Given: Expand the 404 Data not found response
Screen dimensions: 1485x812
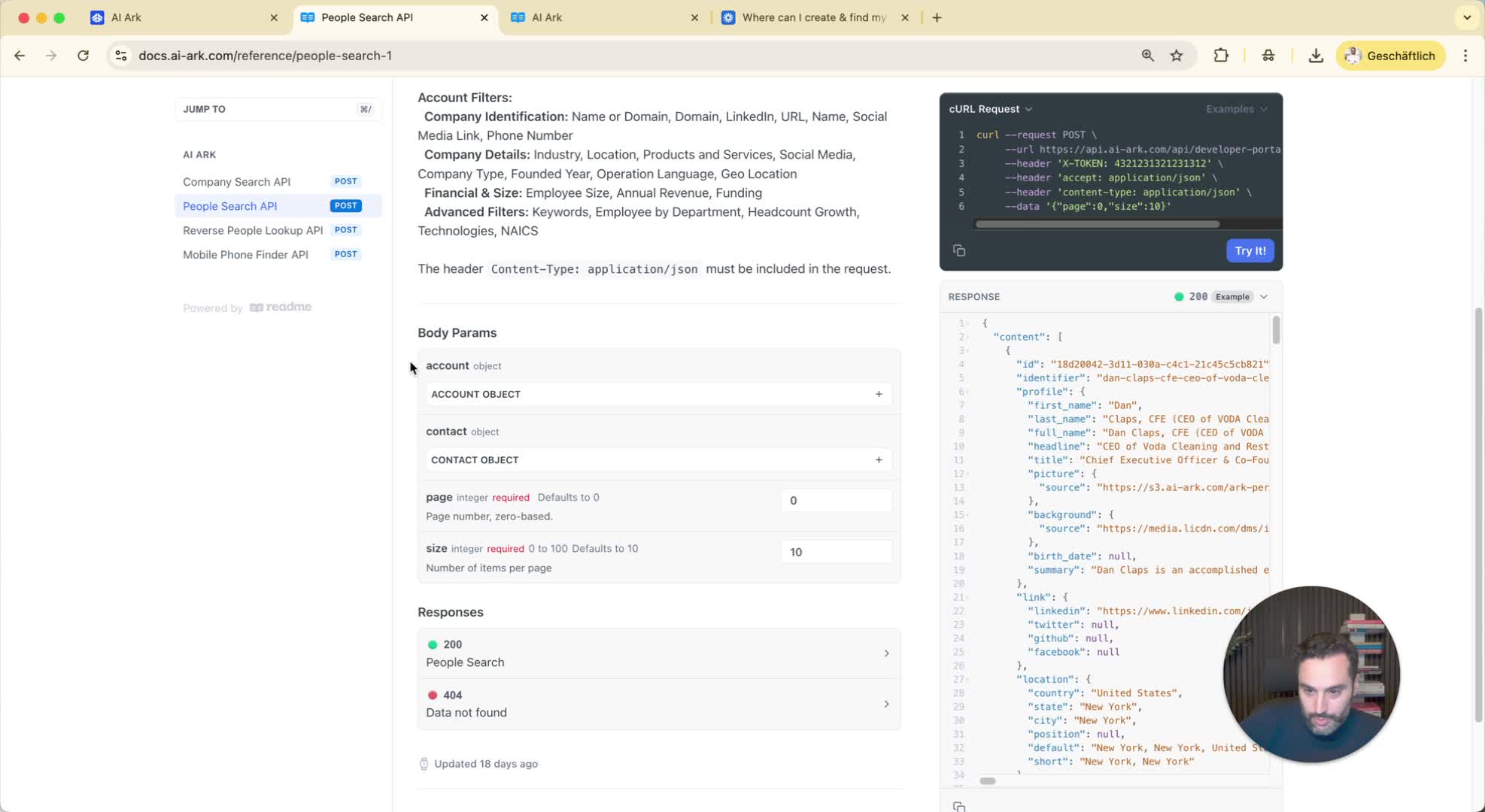Looking at the screenshot, I should (x=657, y=704).
